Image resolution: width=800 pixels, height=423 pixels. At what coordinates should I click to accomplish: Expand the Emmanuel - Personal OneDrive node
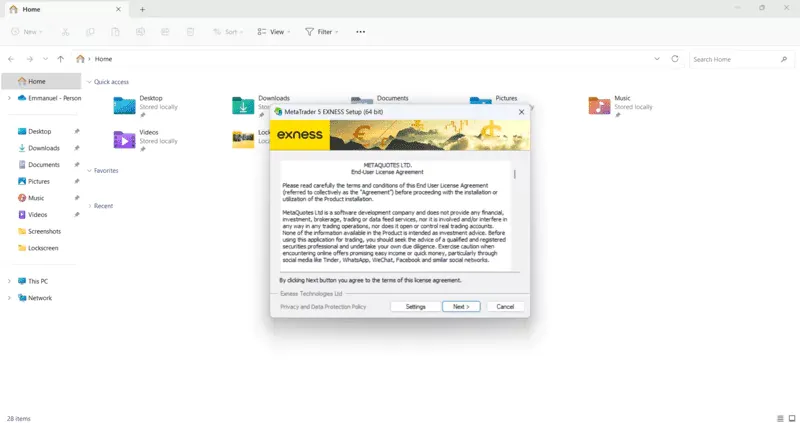pos(9,98)
